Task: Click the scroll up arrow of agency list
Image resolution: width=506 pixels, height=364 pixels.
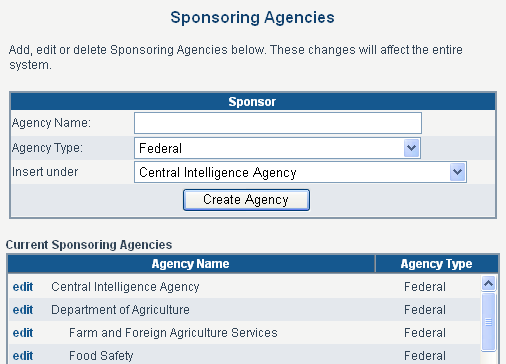Action: [x=489, y=283]
